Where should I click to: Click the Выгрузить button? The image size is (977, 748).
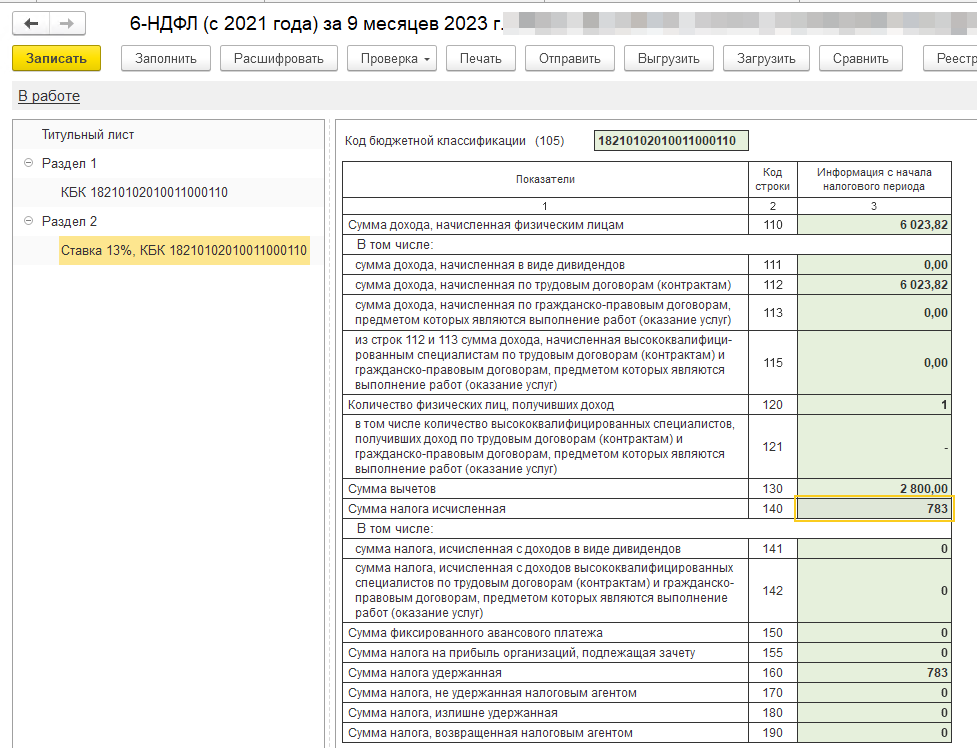(669, 59)
